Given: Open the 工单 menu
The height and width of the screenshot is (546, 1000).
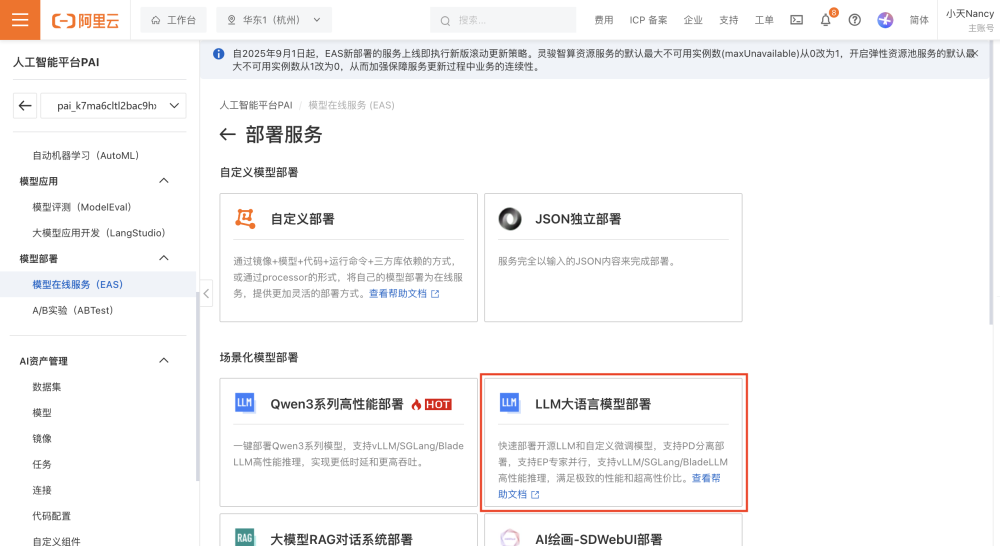Looking at the screenshot, I should pos(764,20).
